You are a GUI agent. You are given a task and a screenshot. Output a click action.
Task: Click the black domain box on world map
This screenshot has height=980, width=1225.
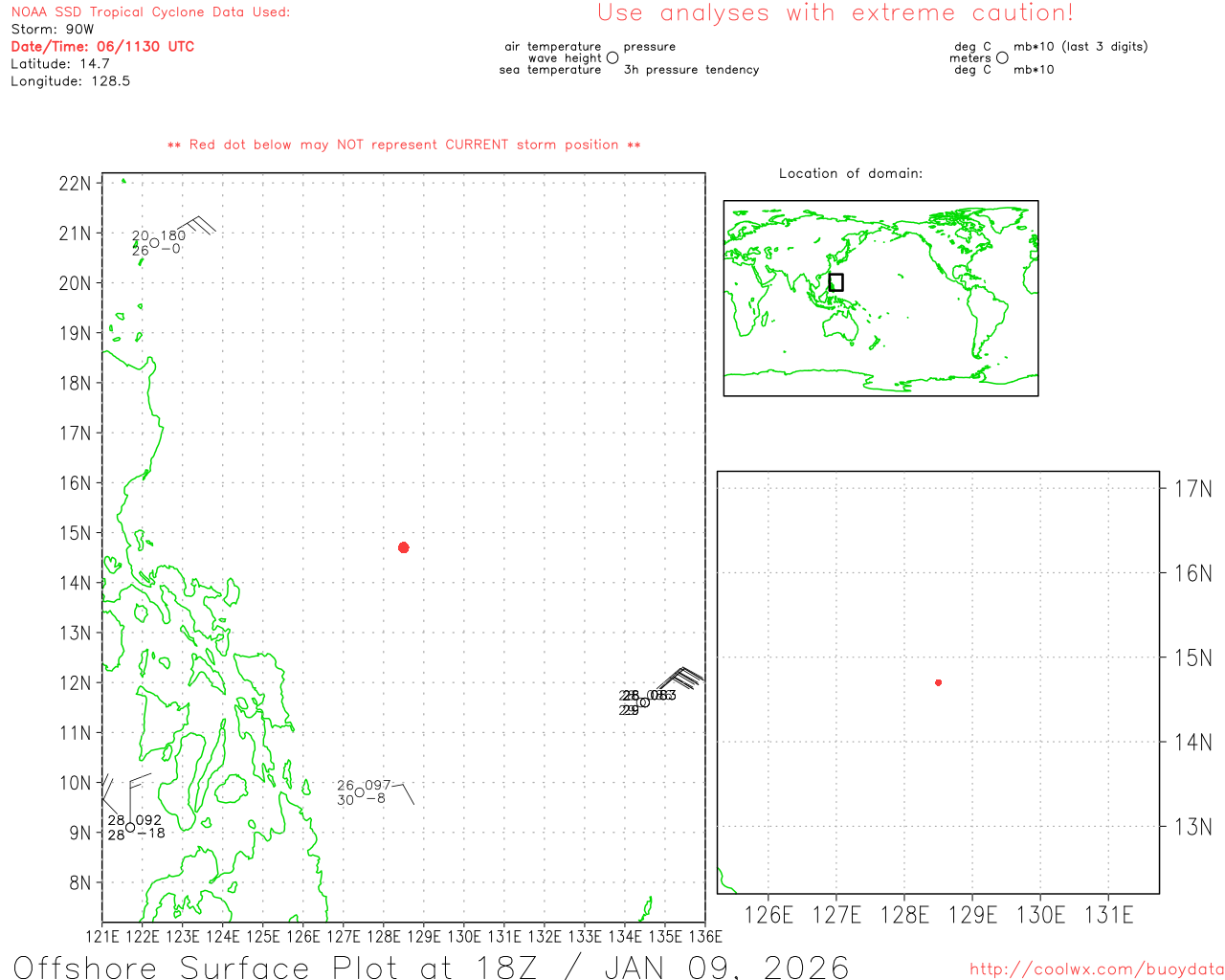[835, 282]
